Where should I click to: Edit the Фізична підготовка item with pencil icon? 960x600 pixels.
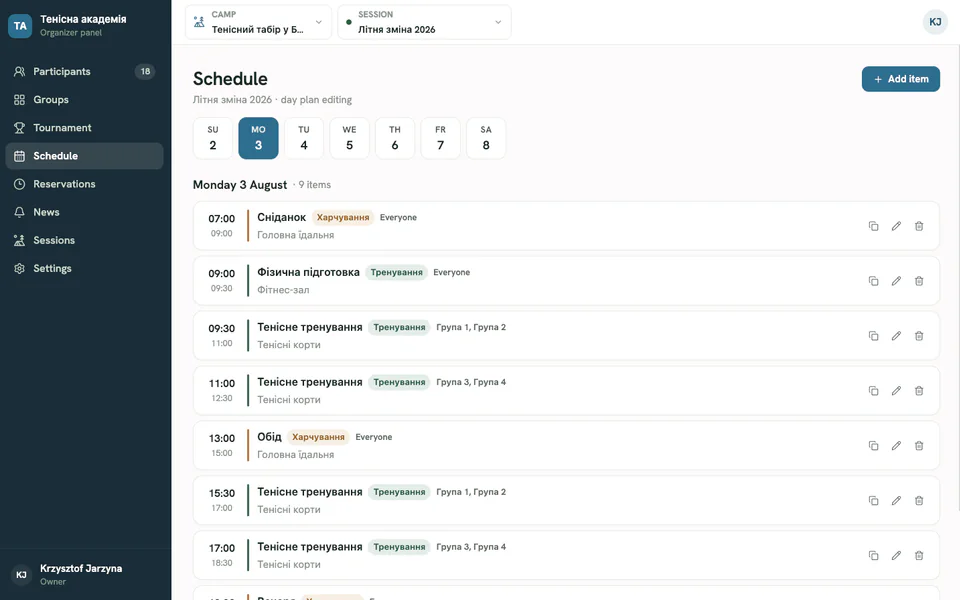896,281
